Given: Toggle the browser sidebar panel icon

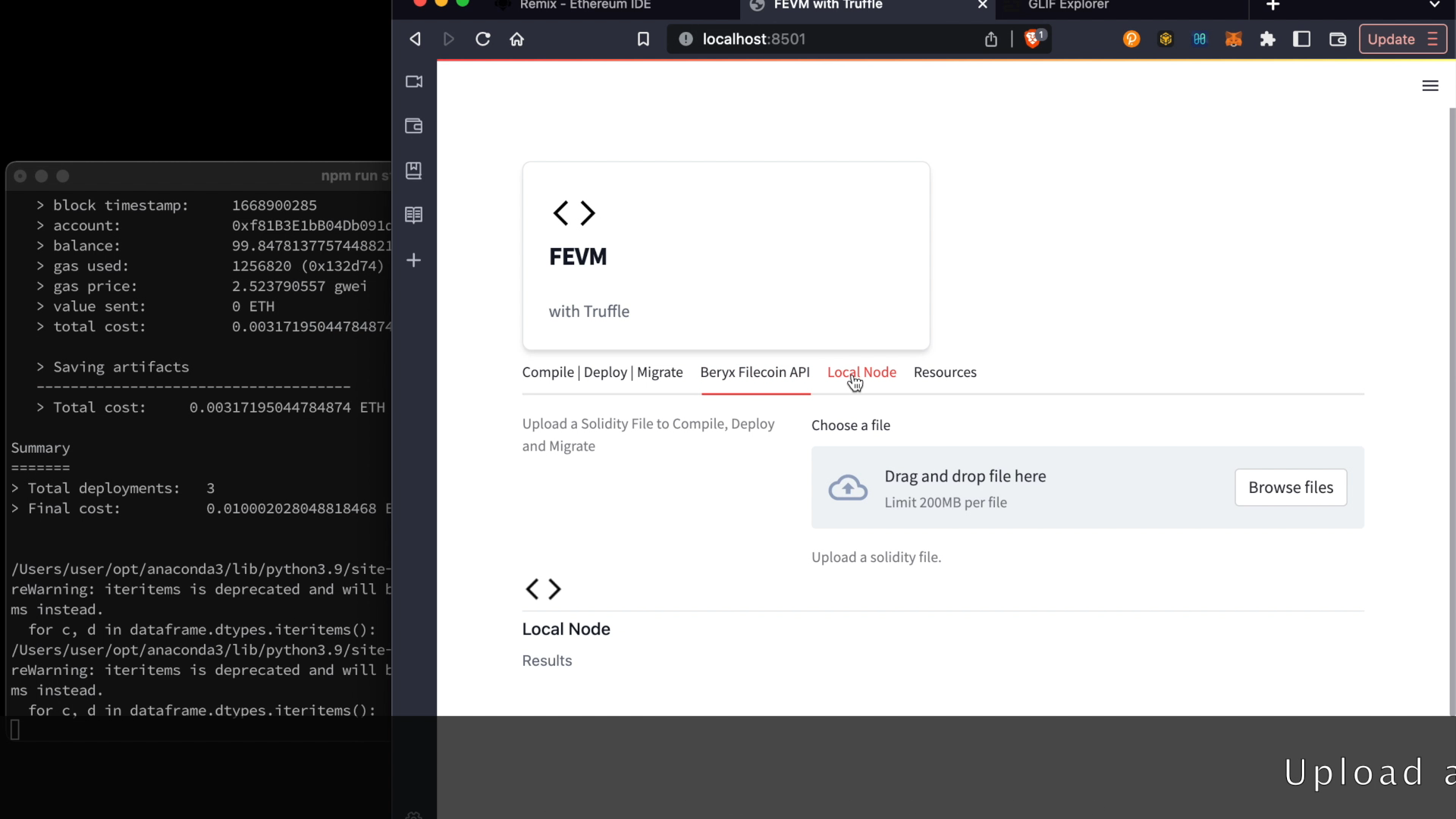Looking at the screenshot, I should tap(1302, 39).
